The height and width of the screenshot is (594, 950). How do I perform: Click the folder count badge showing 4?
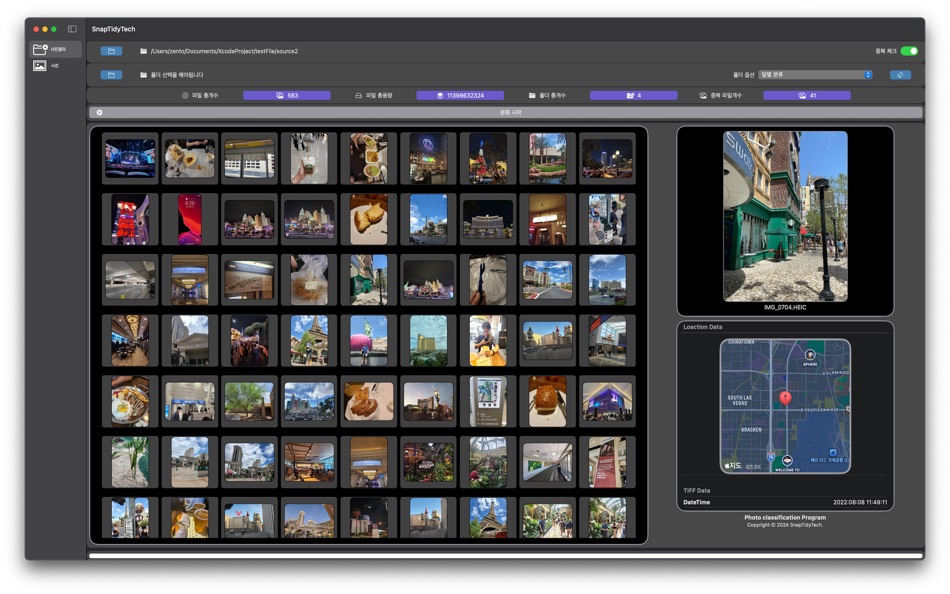(634, 96)
